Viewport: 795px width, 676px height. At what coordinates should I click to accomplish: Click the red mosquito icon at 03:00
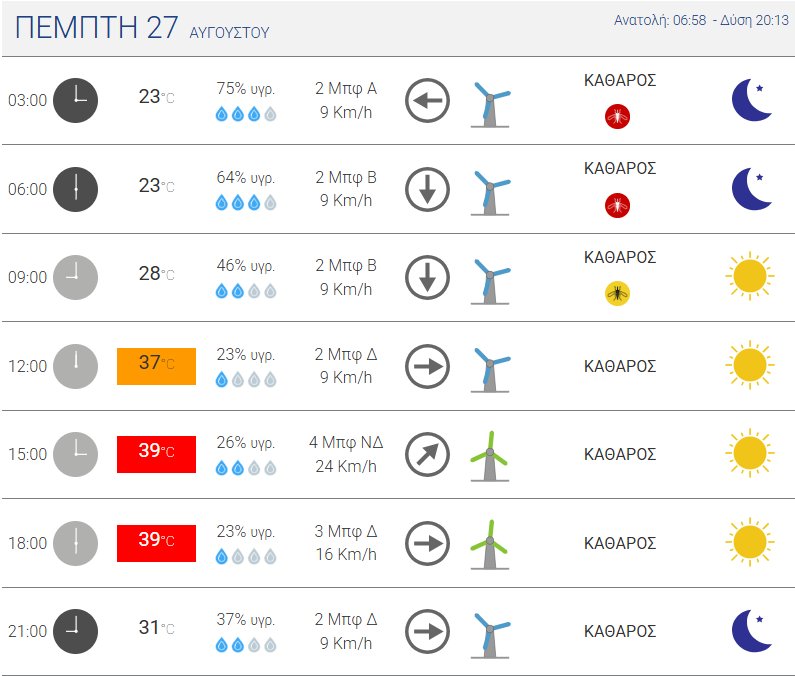[617, 117]
